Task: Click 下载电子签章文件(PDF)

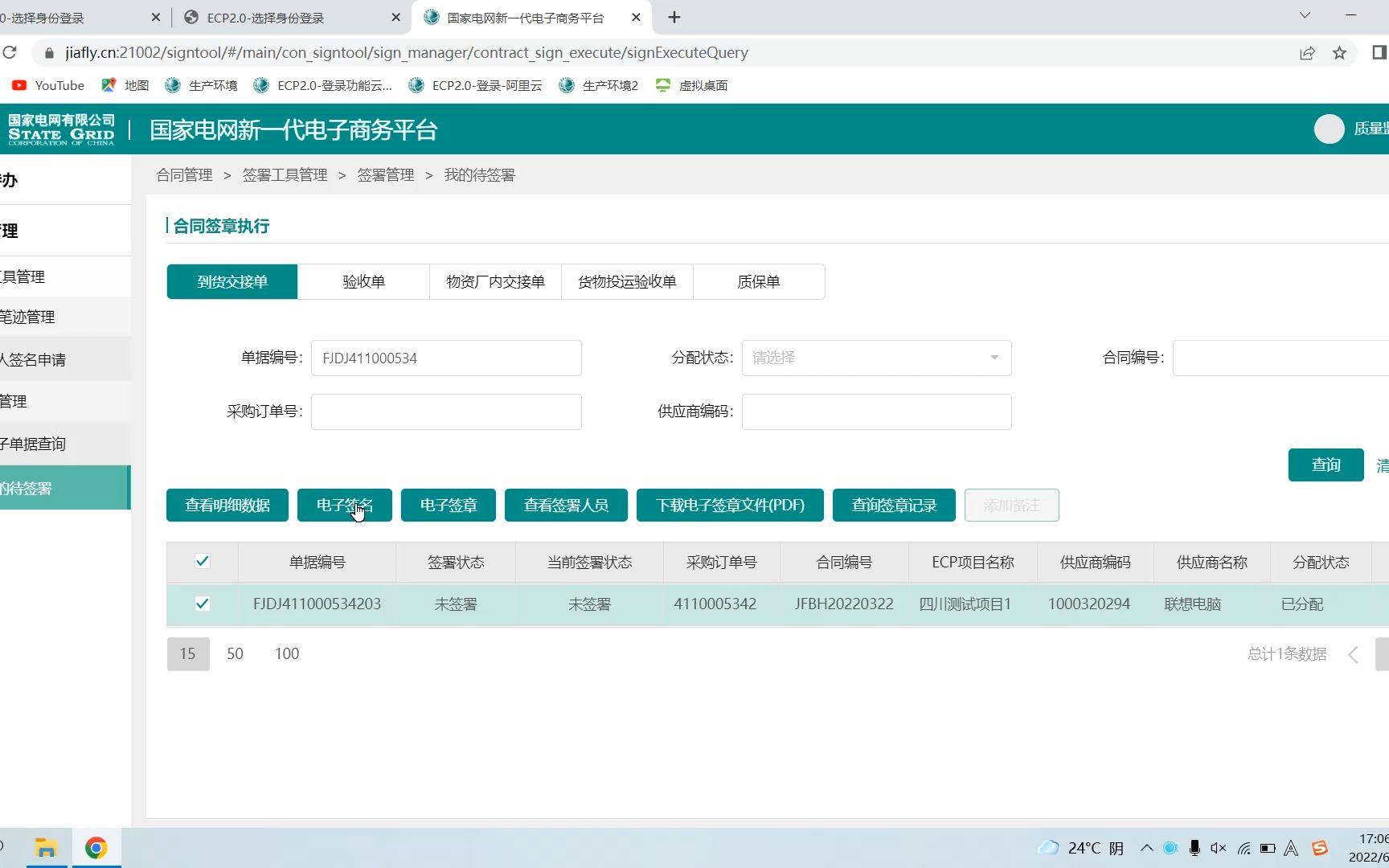Action: (x=729, y=505)
